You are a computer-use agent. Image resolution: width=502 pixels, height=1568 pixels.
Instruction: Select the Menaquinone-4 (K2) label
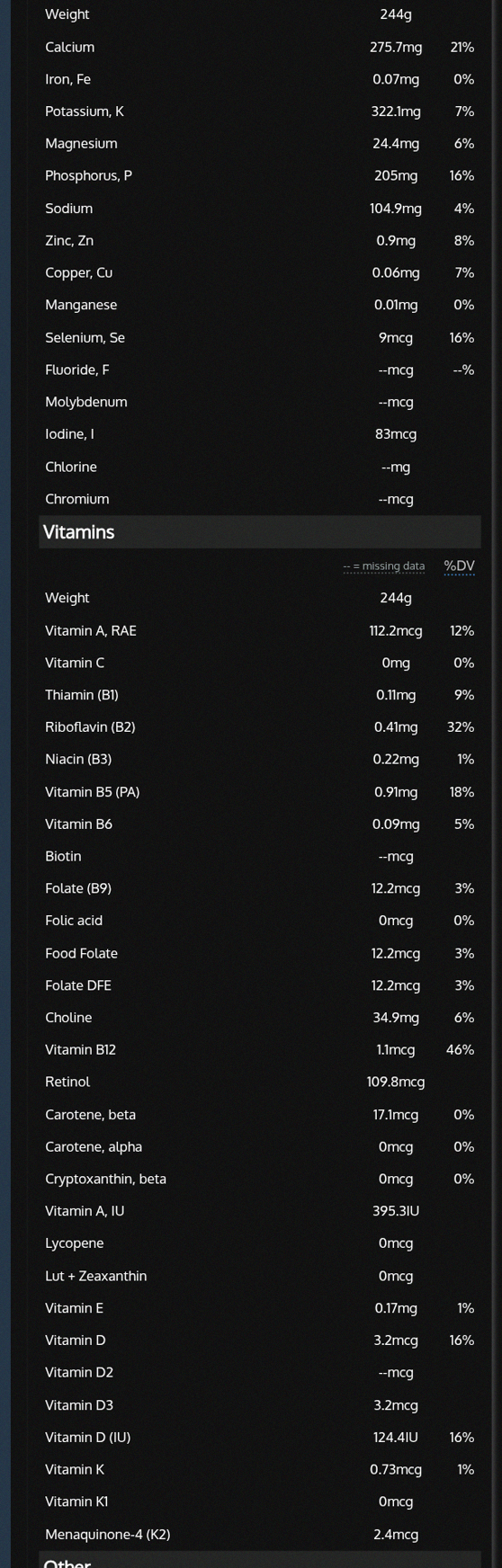click(x=108, y=1534)
